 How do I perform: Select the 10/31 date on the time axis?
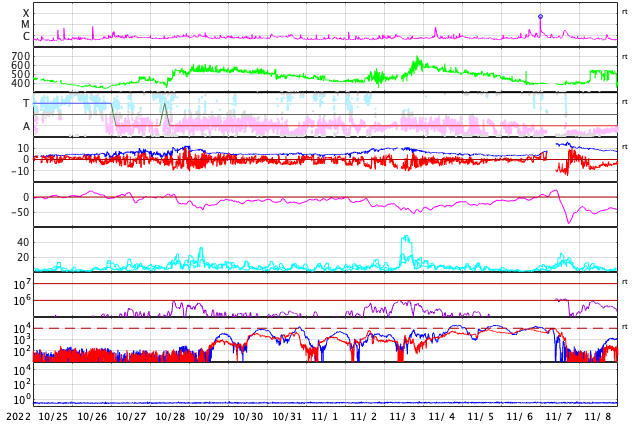pyautogui.click(x=287, y=416)
